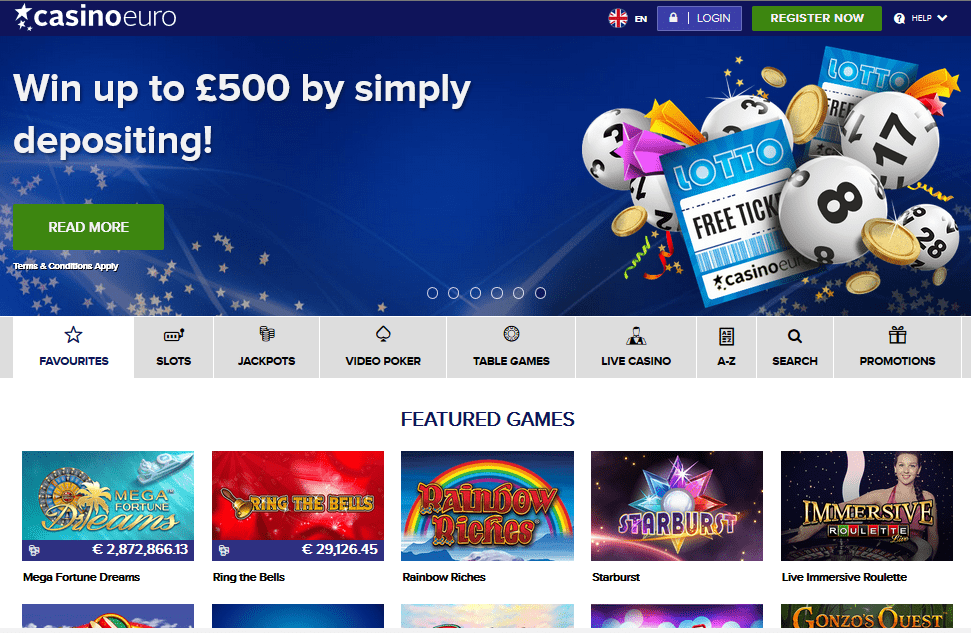The width and height of the screenshot is (971, 633).
Task: Open Live Casino via the dealer icon
Action: pos(636,336)
